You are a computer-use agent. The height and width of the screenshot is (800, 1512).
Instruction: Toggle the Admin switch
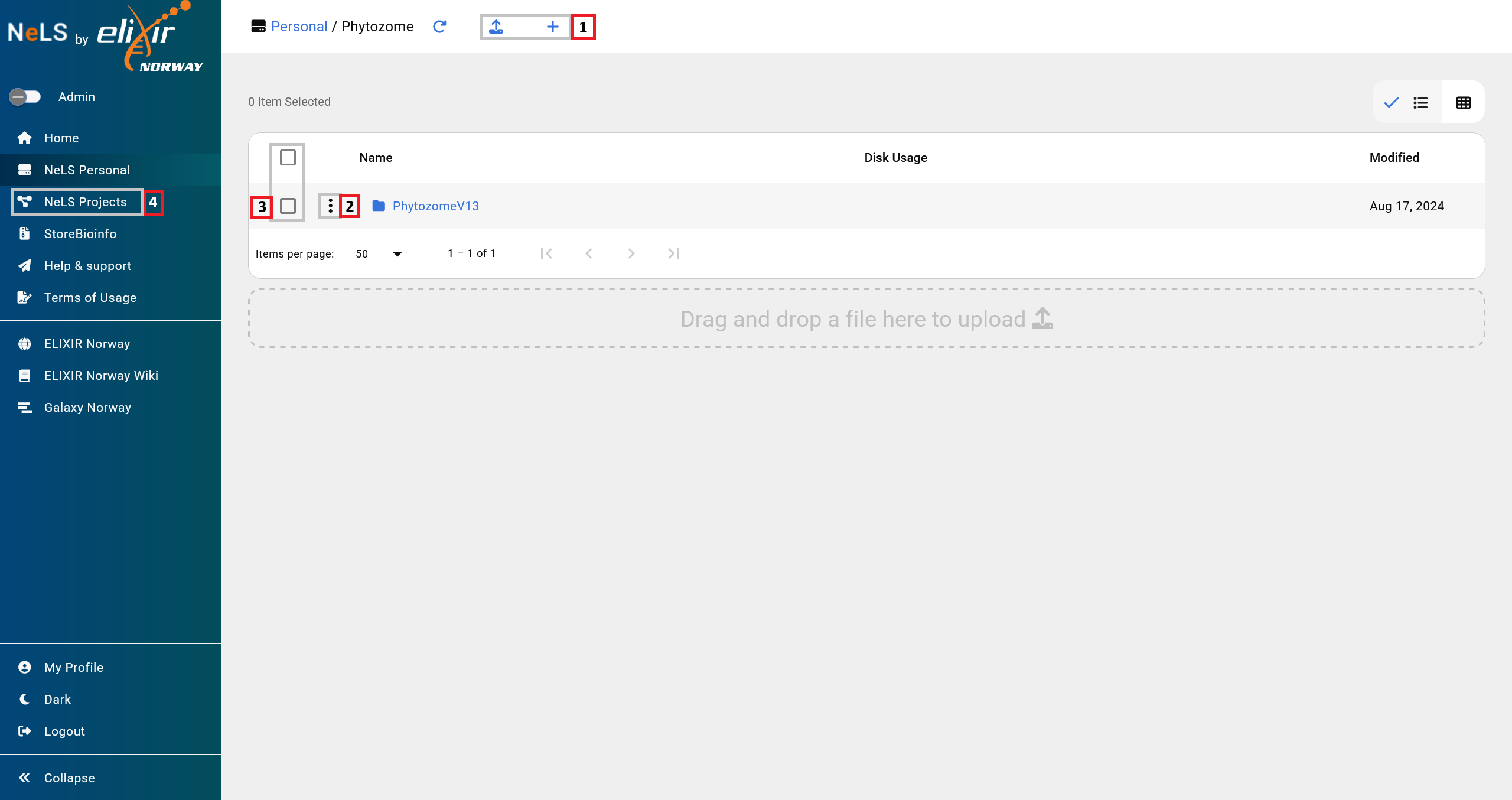click(25, 96)
